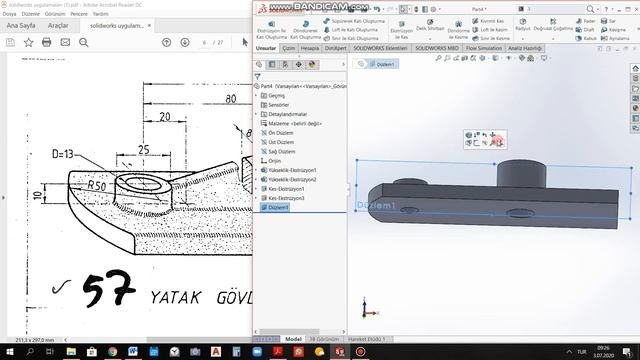The width and height of the screenshot is (640, 360).
Task: Open the SOLIDWORKS Eklentileri tab
Action: click(x=380, y=48)
